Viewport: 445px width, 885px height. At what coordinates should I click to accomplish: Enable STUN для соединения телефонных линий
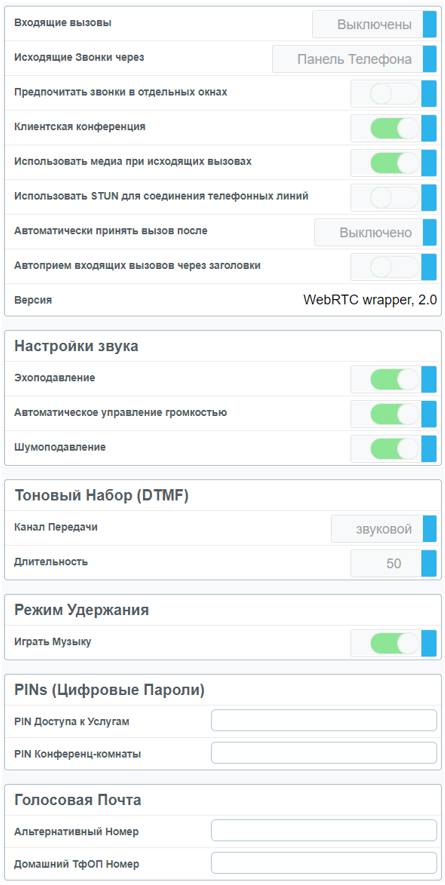394,198
